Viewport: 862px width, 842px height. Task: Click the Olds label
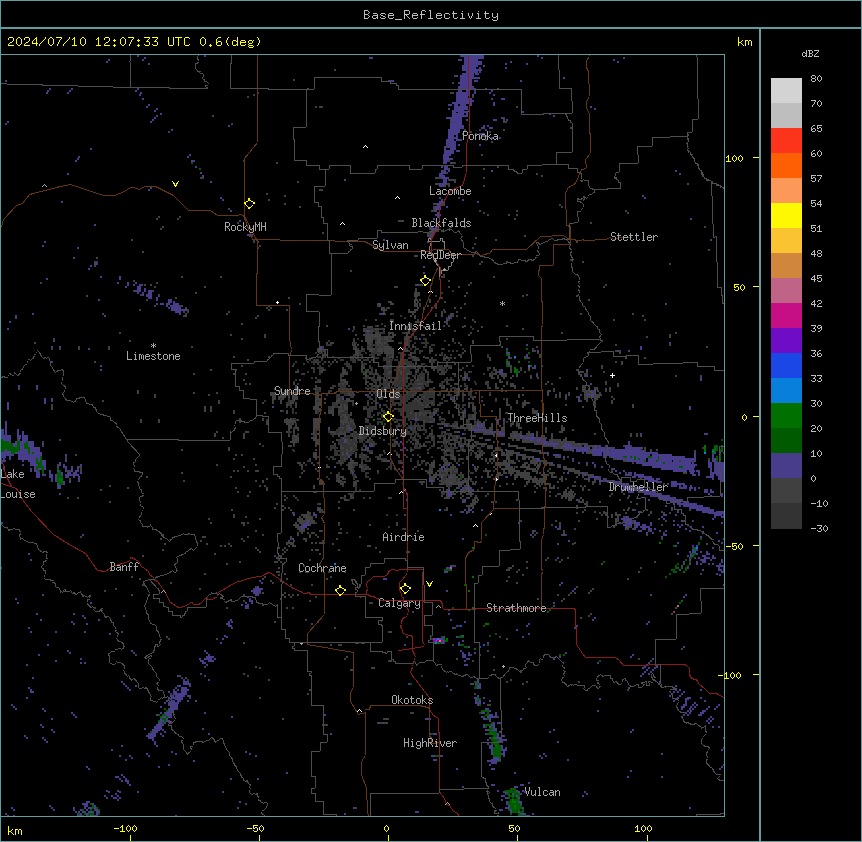388,394
